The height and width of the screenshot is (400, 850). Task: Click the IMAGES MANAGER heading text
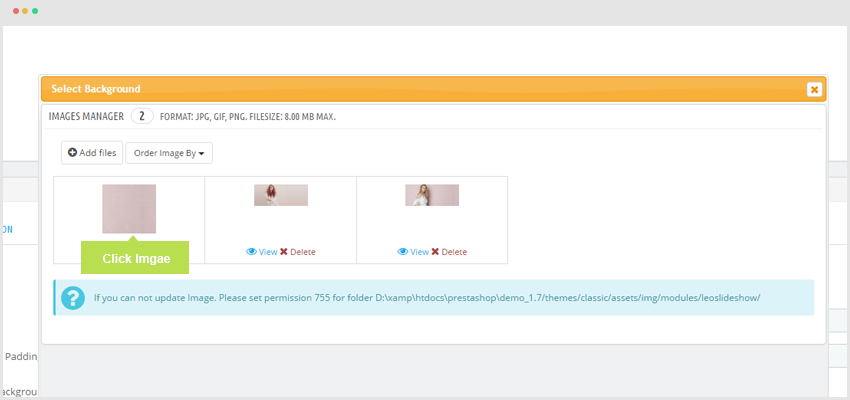[86, 116]
